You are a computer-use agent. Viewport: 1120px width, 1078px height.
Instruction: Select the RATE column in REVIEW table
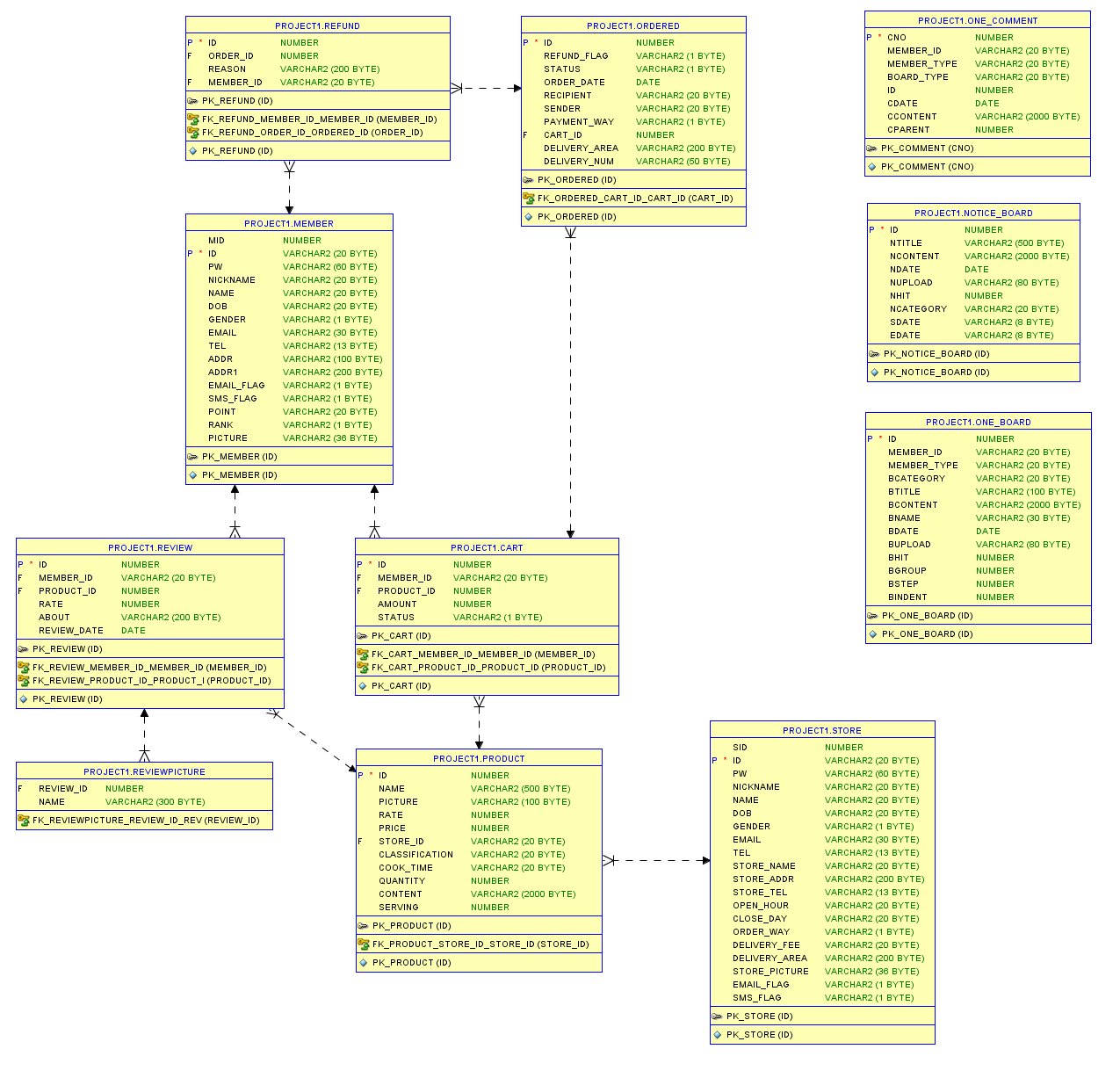(x=50, y=604)
